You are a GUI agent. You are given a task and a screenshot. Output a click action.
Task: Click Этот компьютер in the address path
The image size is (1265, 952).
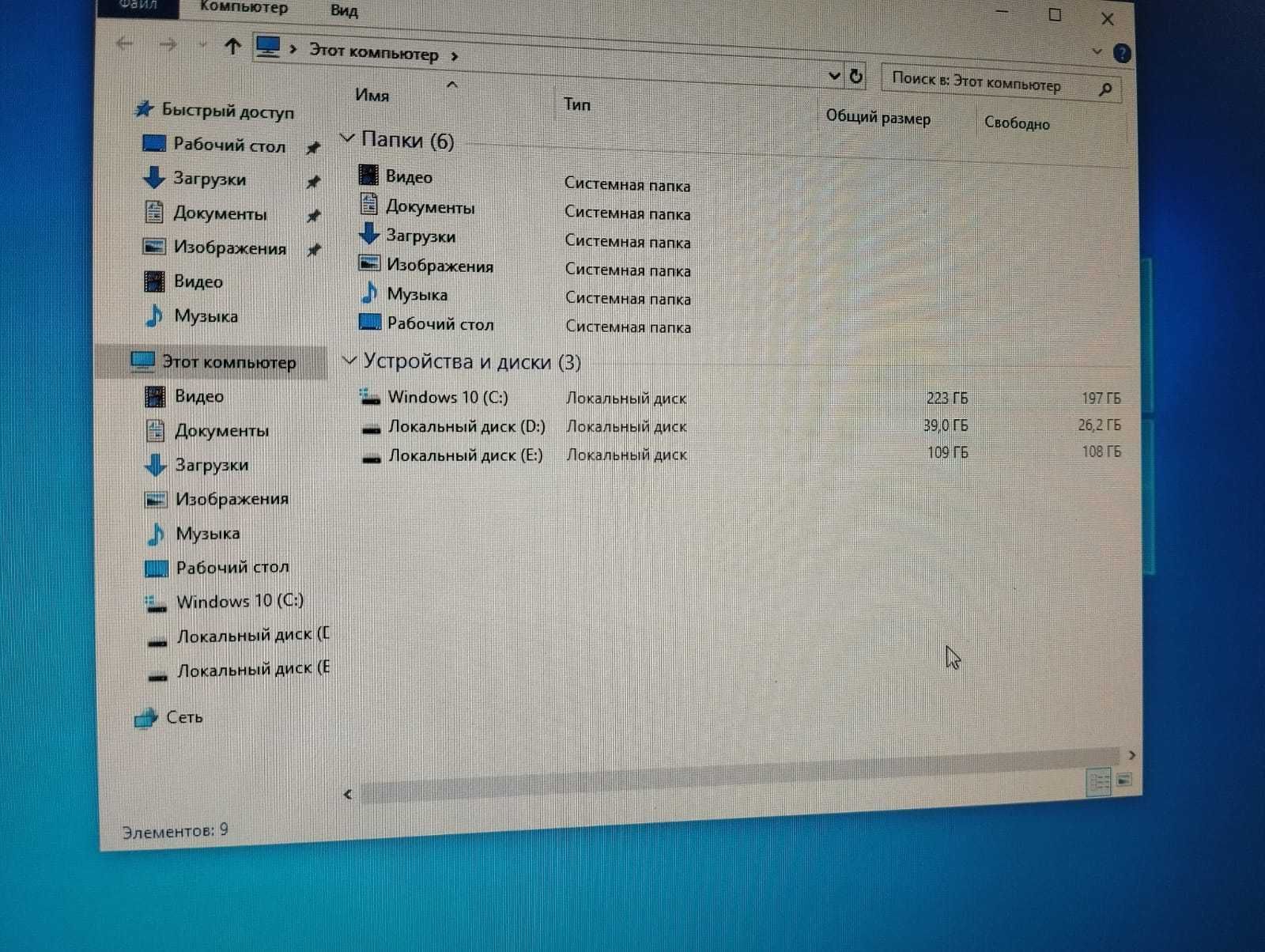point(373,52)
